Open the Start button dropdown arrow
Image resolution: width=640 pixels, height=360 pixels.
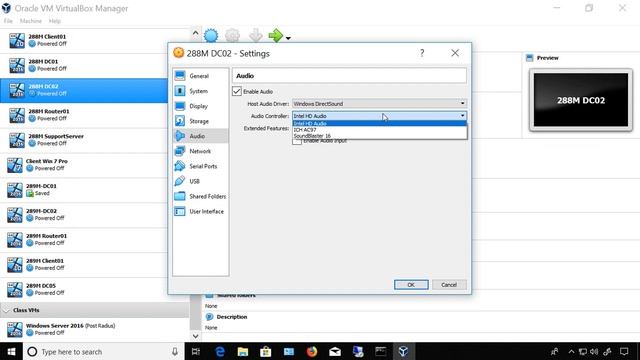[288, 38]
